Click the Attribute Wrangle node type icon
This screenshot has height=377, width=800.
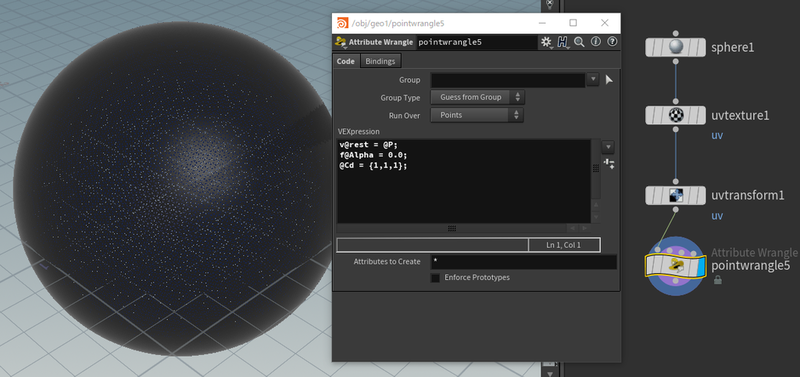[341, 42]
